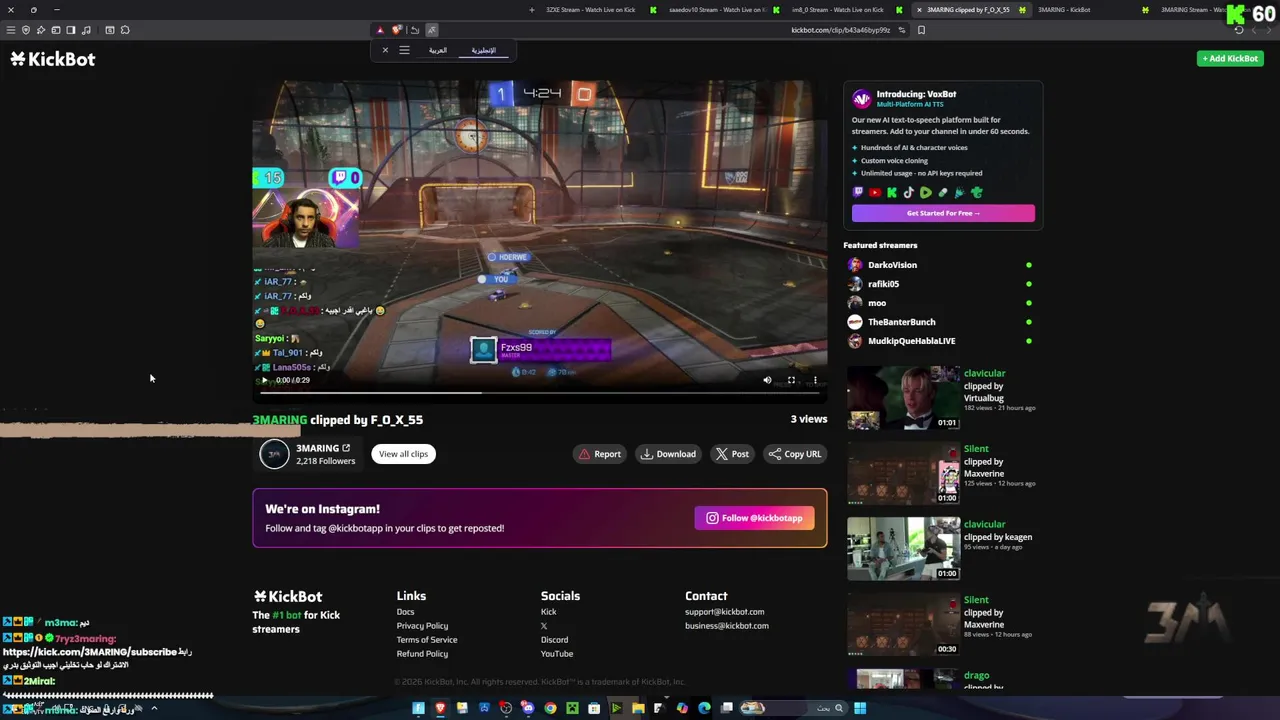The image size is (1280, 720).
Task: Open the browser hamburger menu
Action: pos(11,30)
